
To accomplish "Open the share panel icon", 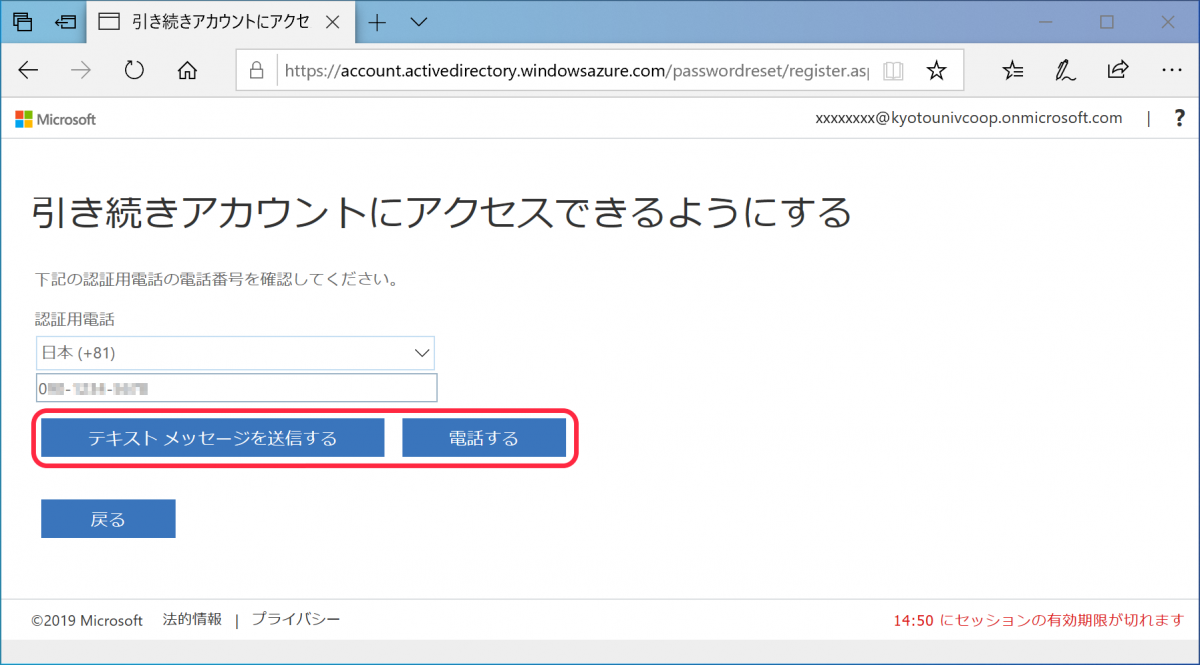I will point(1118,70).
